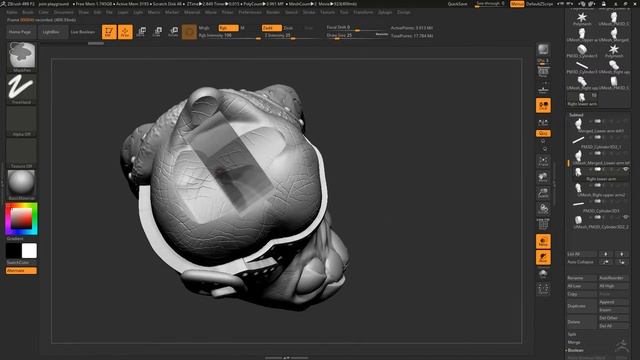Toggle the Zsub button

[288, 28]
